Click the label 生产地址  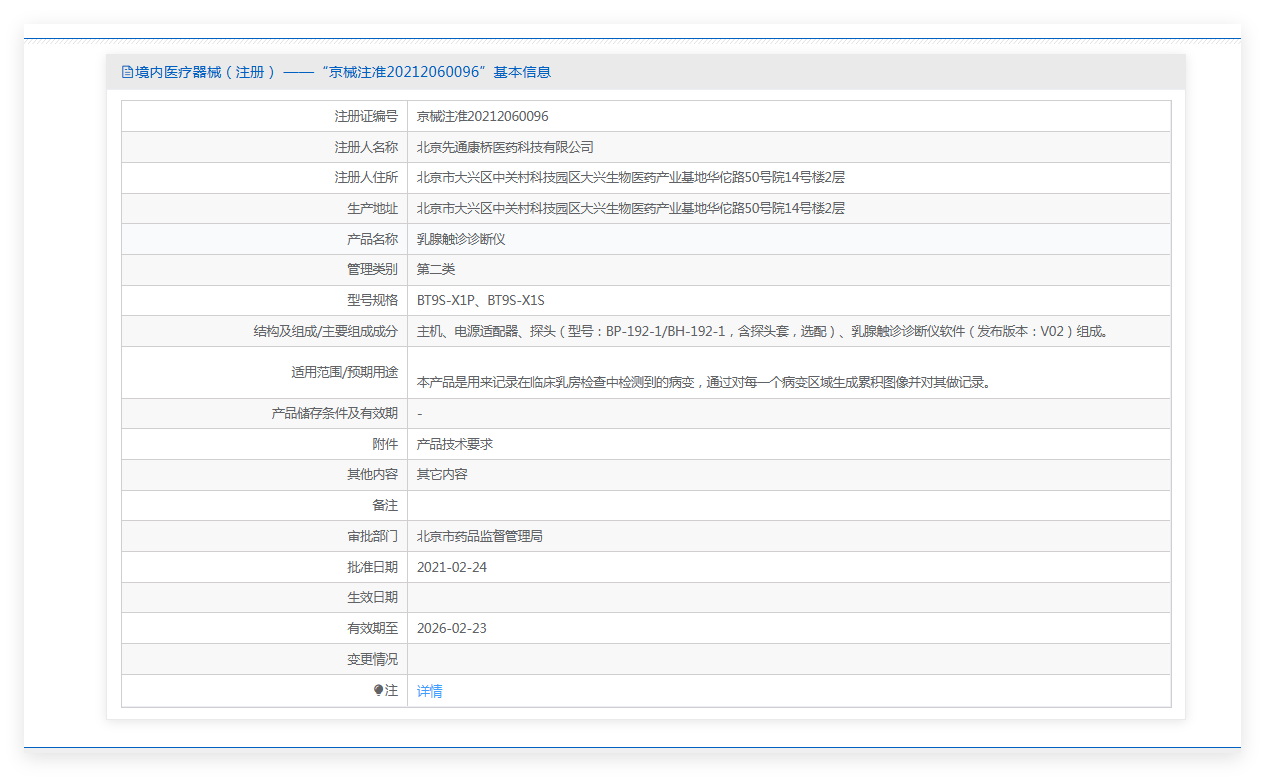(372, 208)
